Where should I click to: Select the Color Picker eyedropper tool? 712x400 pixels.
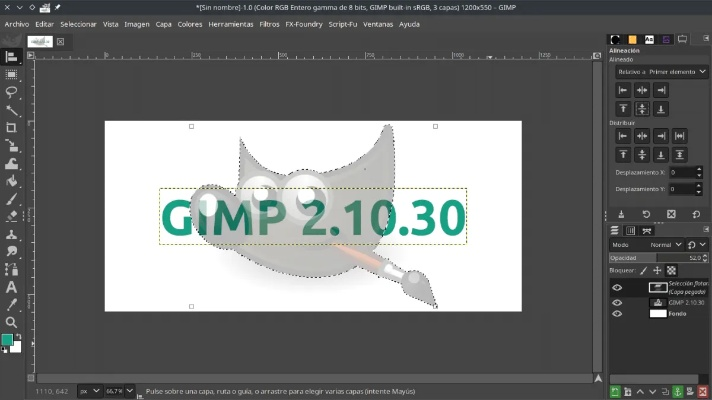coord(11,305)
